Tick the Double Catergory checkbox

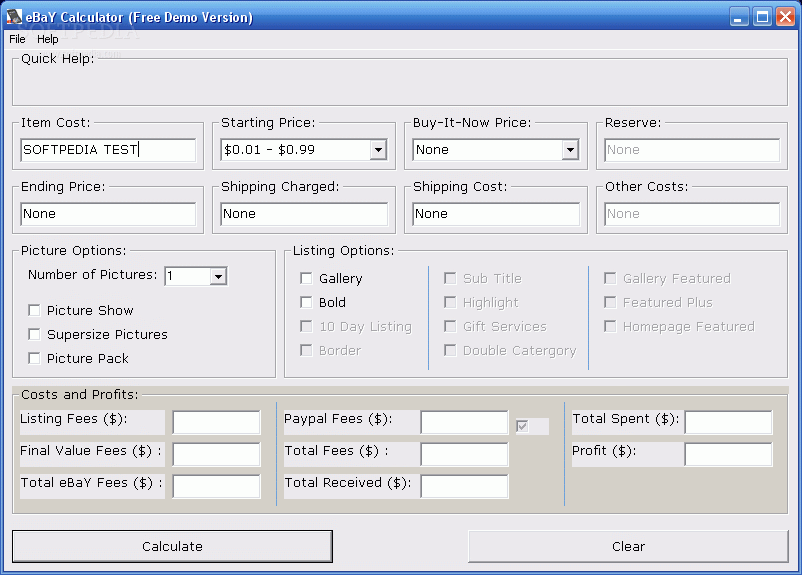pos(450,350)
